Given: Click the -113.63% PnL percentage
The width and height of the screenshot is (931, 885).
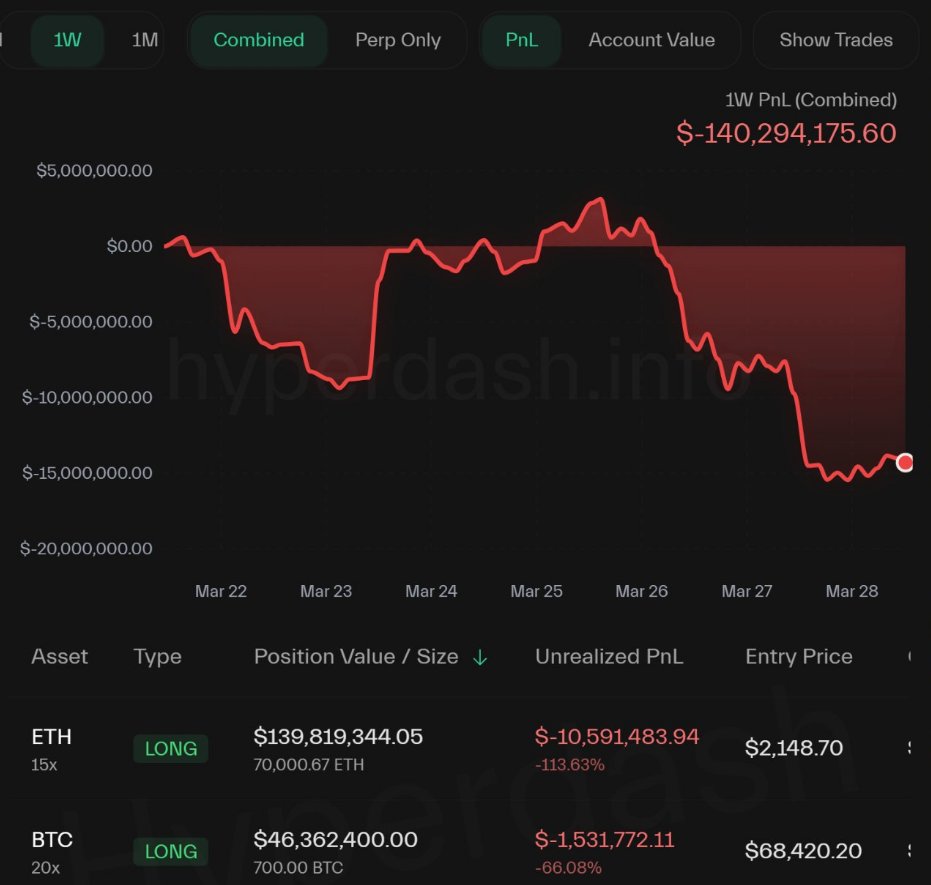Looking at the screenshot, I should click(569, 765).
